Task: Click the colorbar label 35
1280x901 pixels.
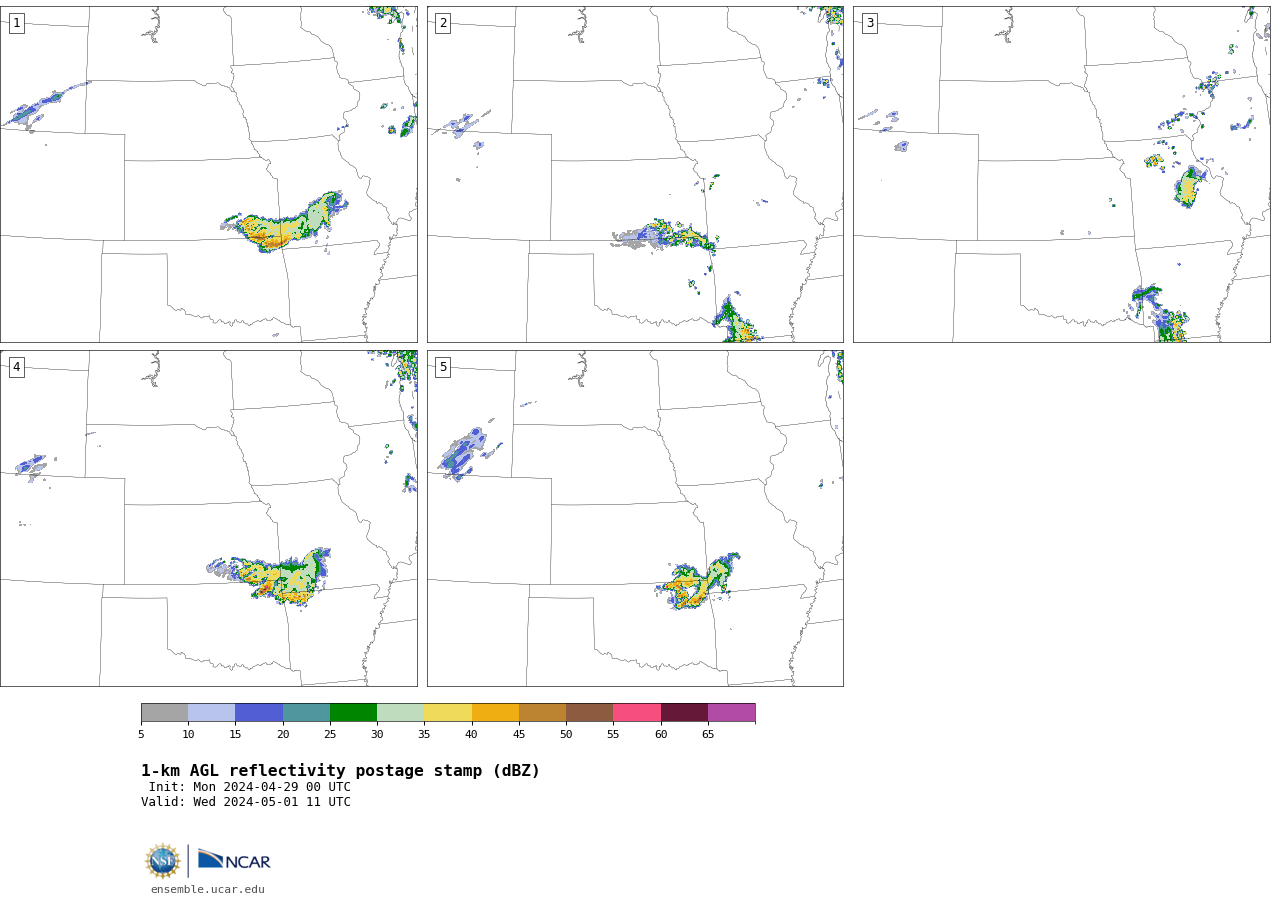Action: [x=424, y=734]
